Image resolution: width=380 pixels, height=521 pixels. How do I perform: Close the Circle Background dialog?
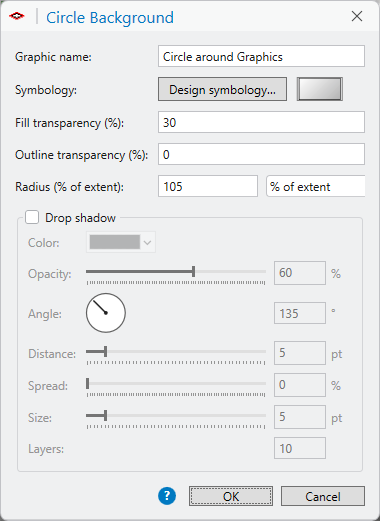[x=357, y=16]
